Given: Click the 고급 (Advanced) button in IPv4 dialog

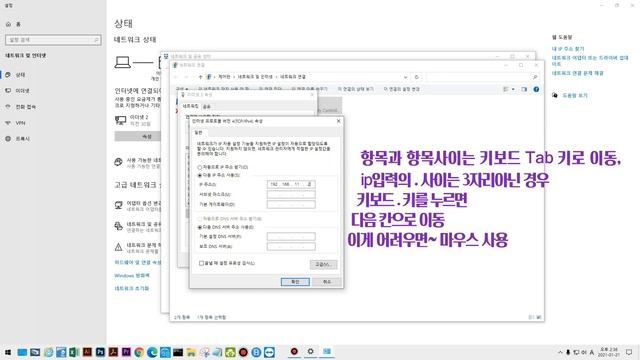Looking at the screenshot, I should click(x=323, y=264).
